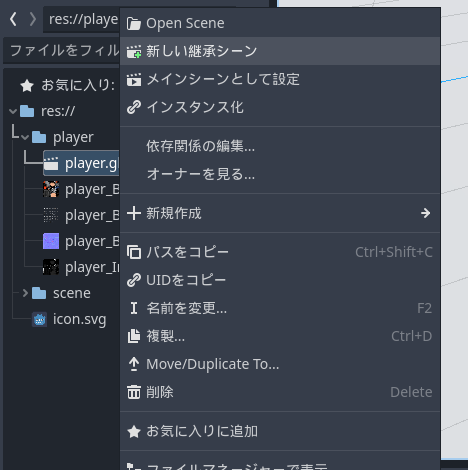Open the 新規作成 submenu
Image resolution: width=468 pixels, height=470 pixels.
(280, 213)
